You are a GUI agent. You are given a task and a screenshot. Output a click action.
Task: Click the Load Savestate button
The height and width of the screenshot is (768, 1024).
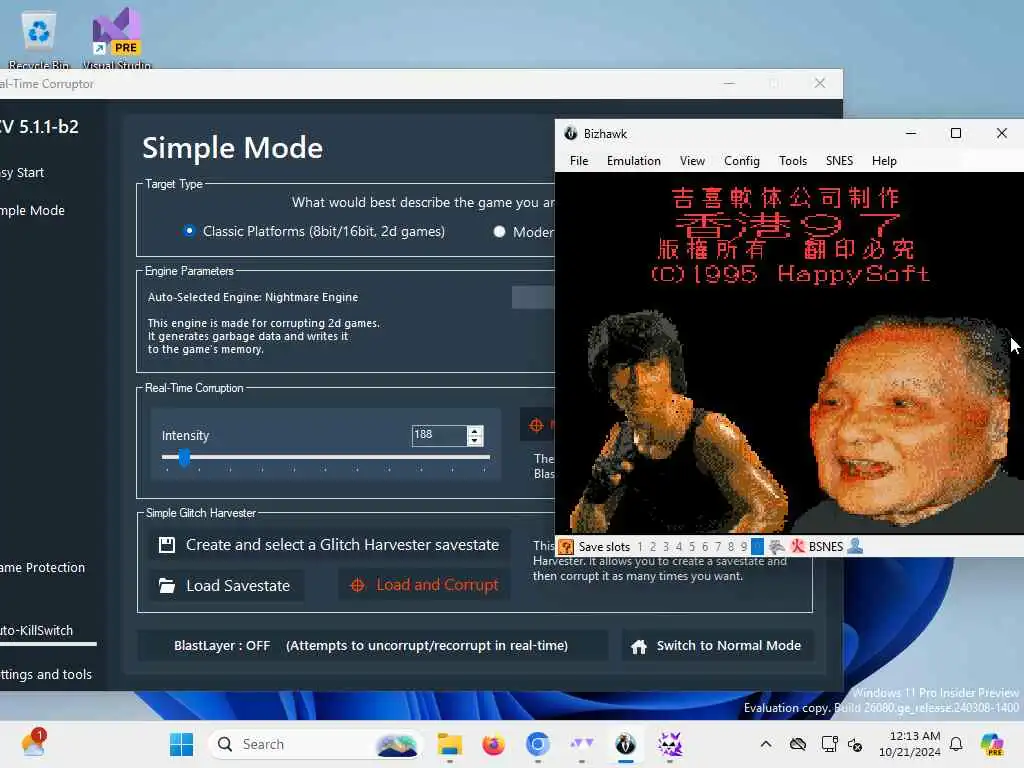pyautogui.click(x=225, y=586)
